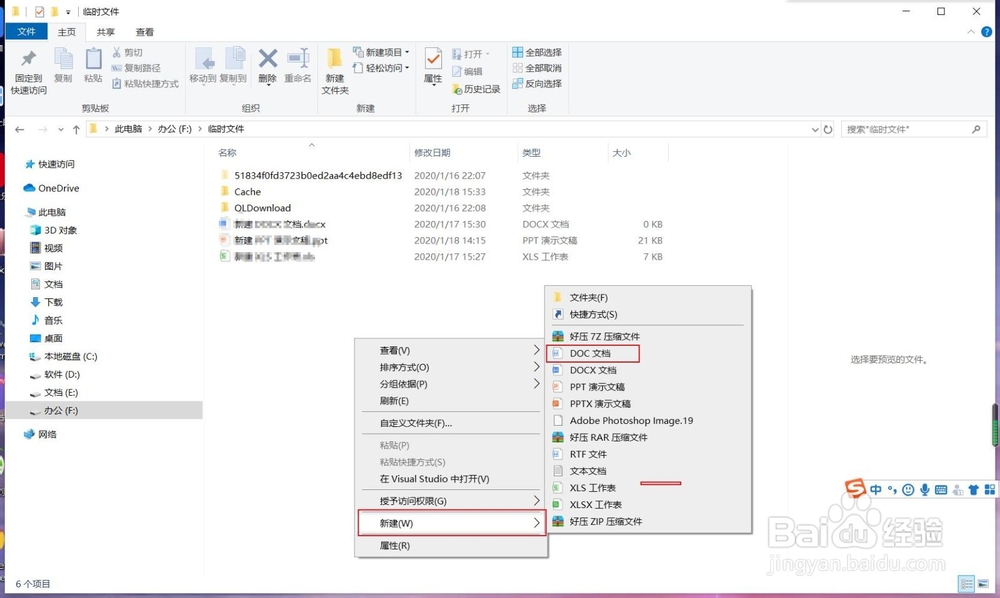Toggle punctuation mode on Sogou bar
Screen dimensions: 1000x598
coord(893,489)
